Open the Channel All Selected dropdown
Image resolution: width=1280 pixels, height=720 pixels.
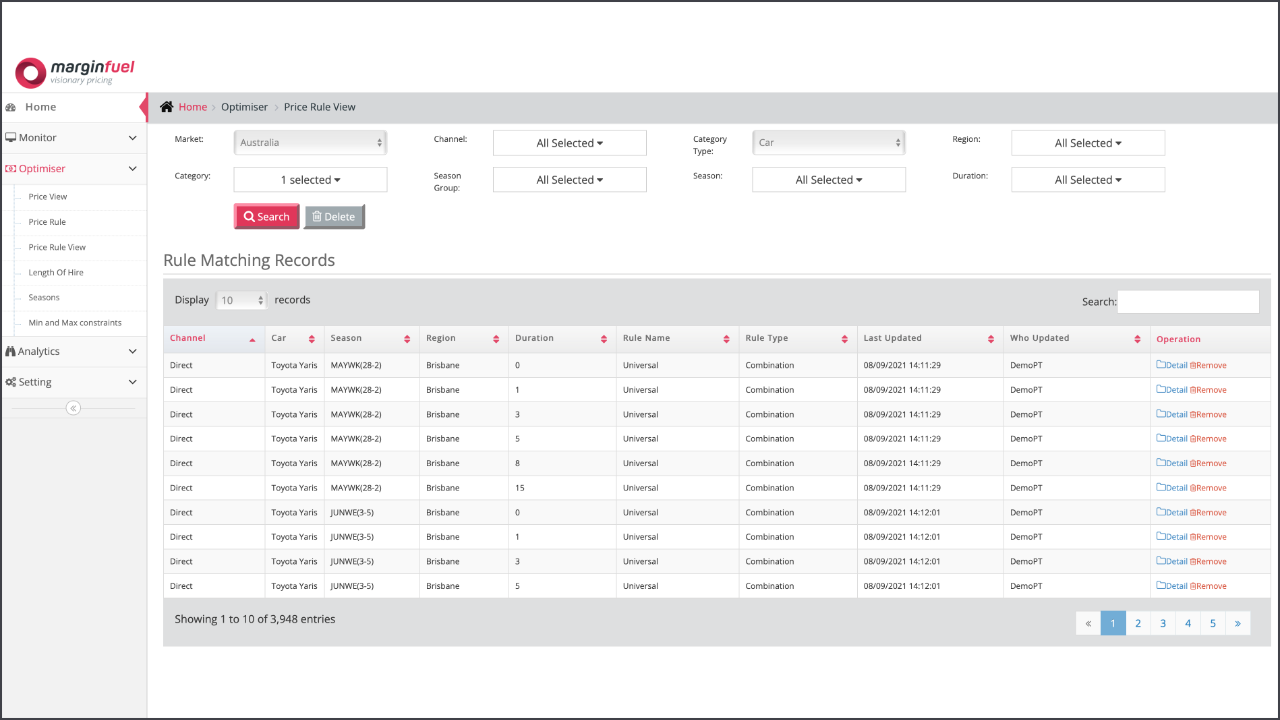pyautogui.click(x=569, y=142)
